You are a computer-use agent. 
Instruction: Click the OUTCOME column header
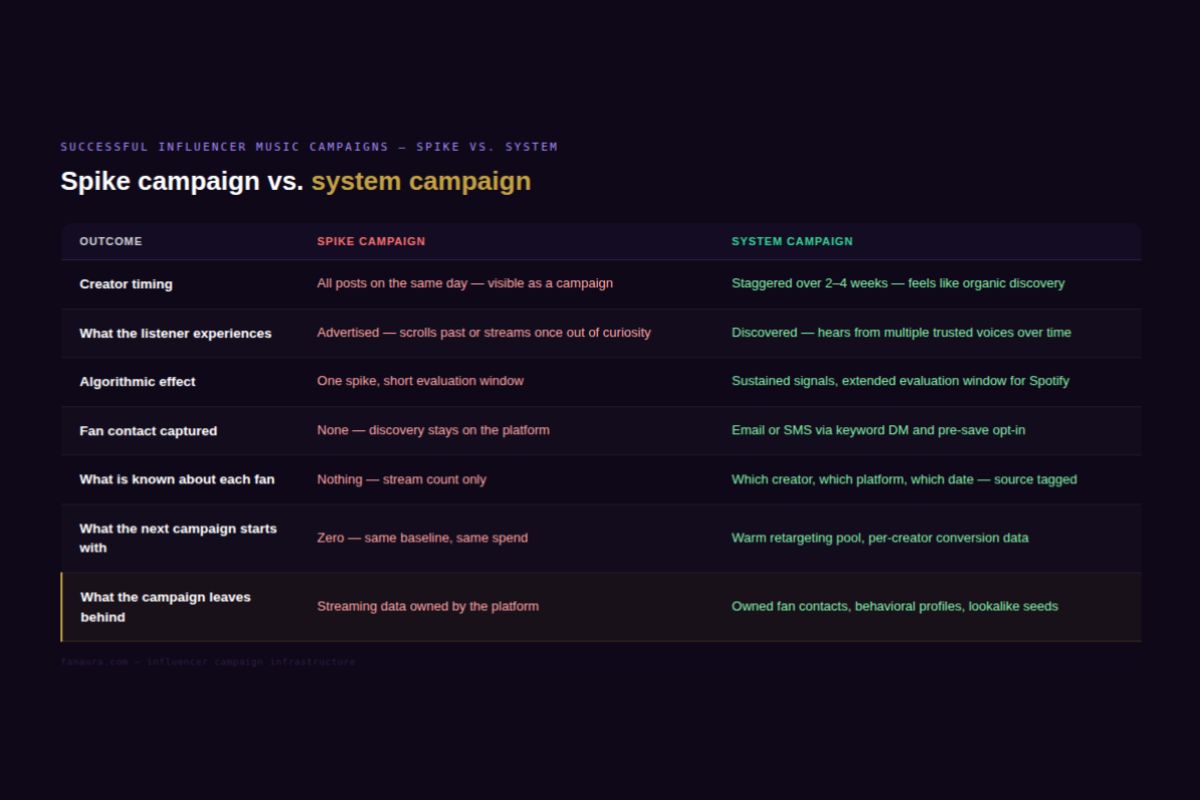(111, 241)
